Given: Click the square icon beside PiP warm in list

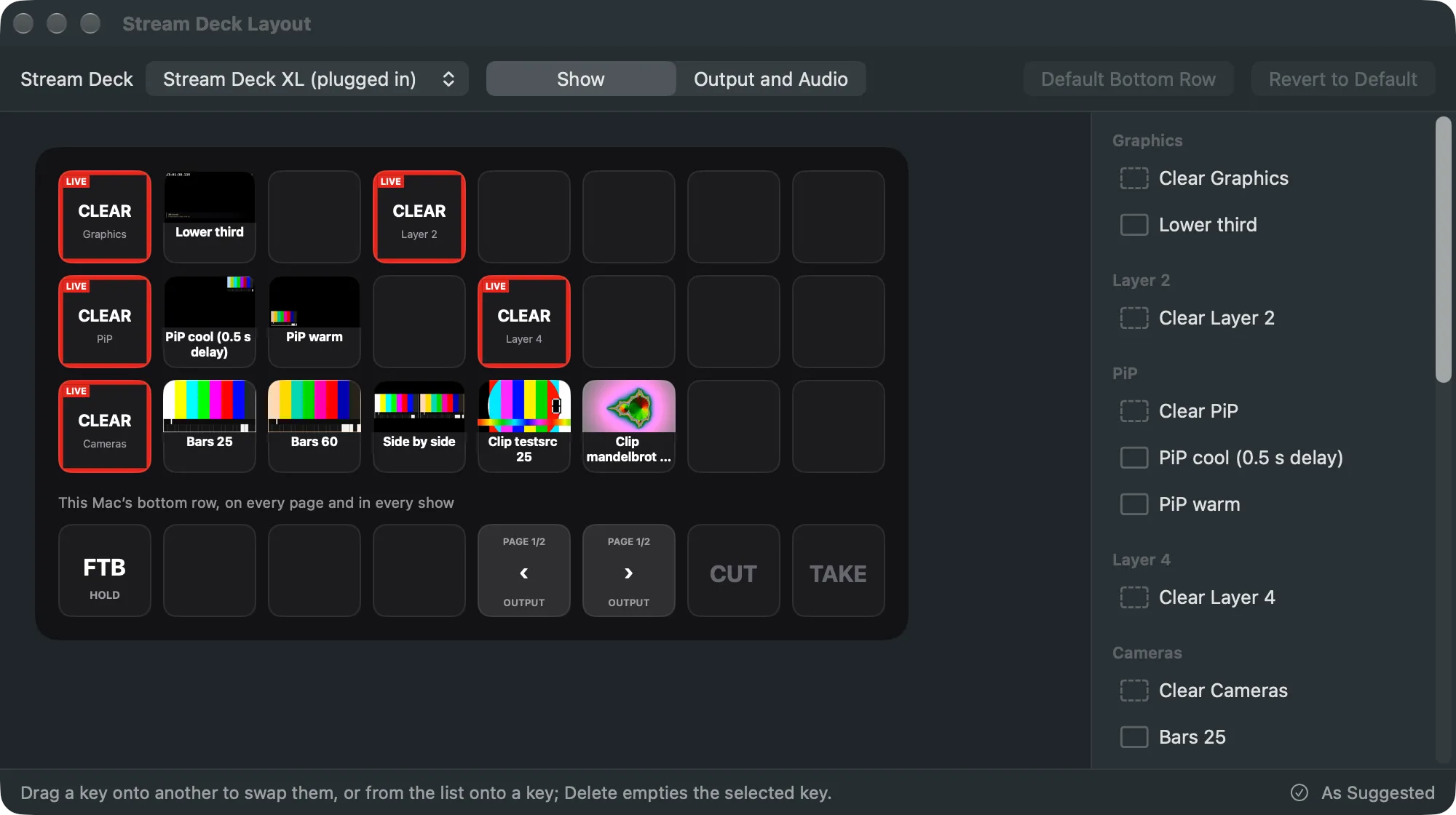Looking at the screenshot, I should (x=1134, y=504).
